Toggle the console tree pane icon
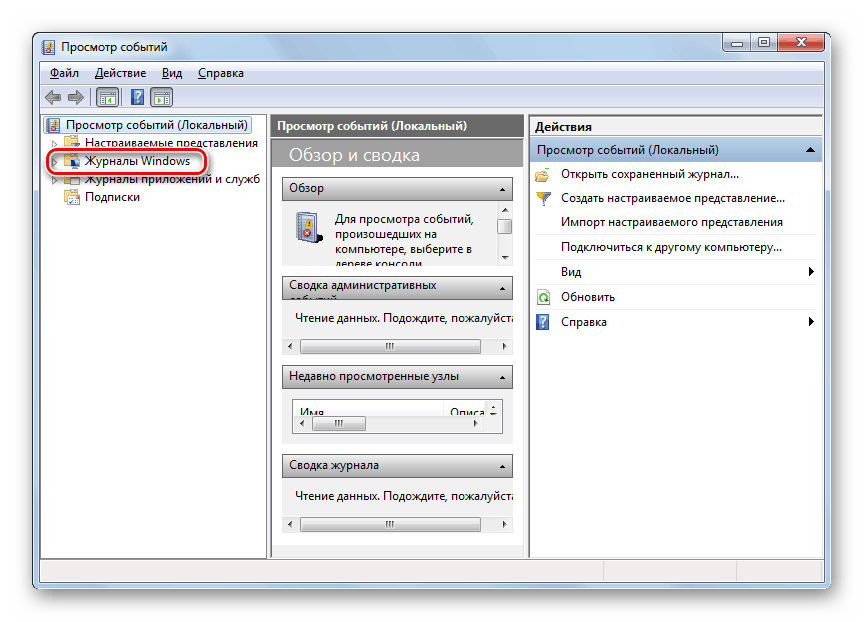This screenshot has width=864, height=622. pos(107,98)
